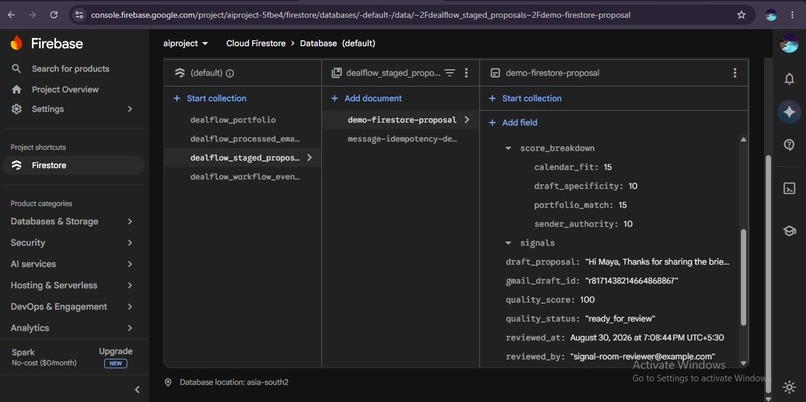
Task: Click the database location pin icon
Action: pyautogui.click(x=168, y=382)
